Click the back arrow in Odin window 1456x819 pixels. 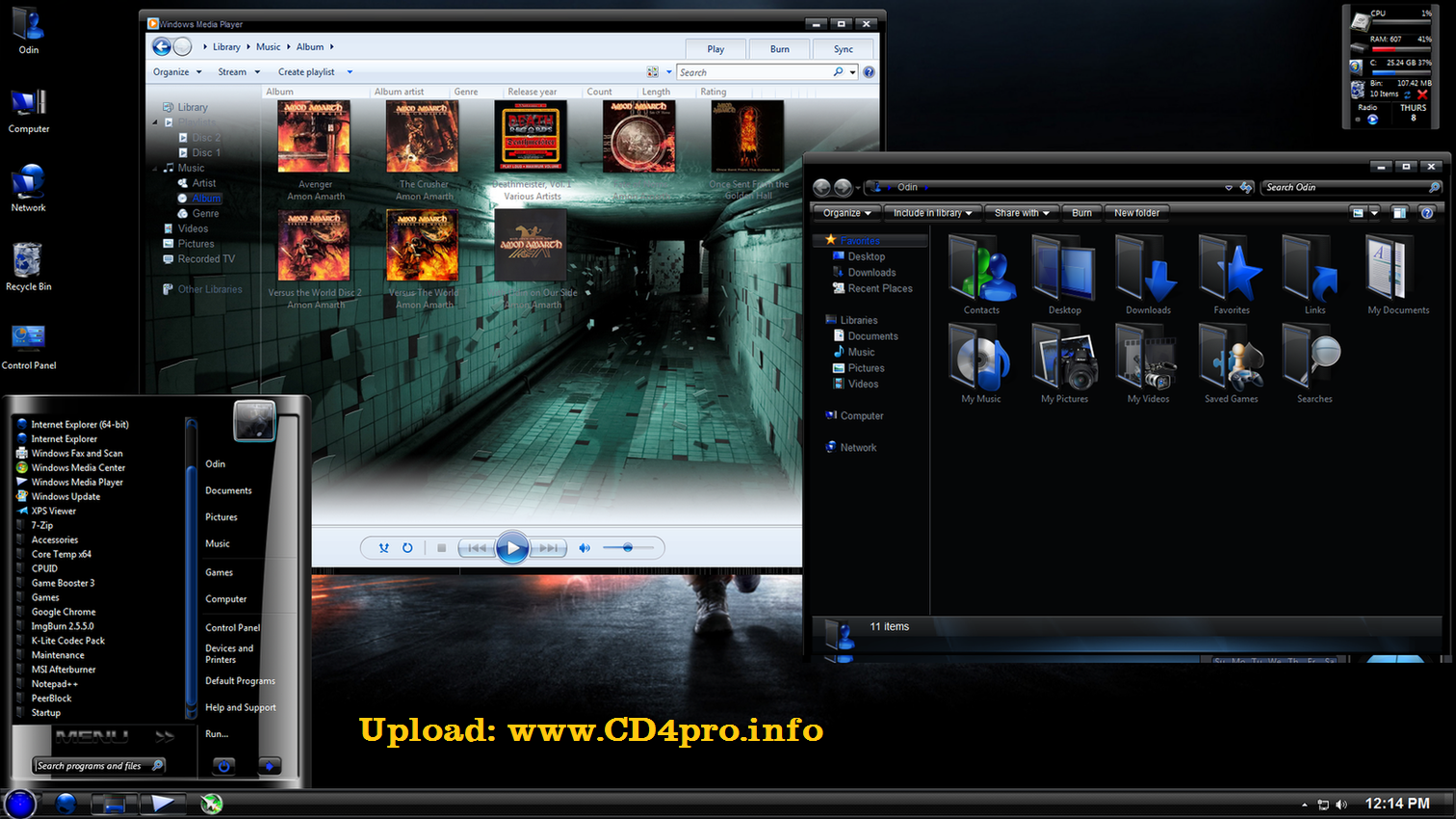point(821,188)
